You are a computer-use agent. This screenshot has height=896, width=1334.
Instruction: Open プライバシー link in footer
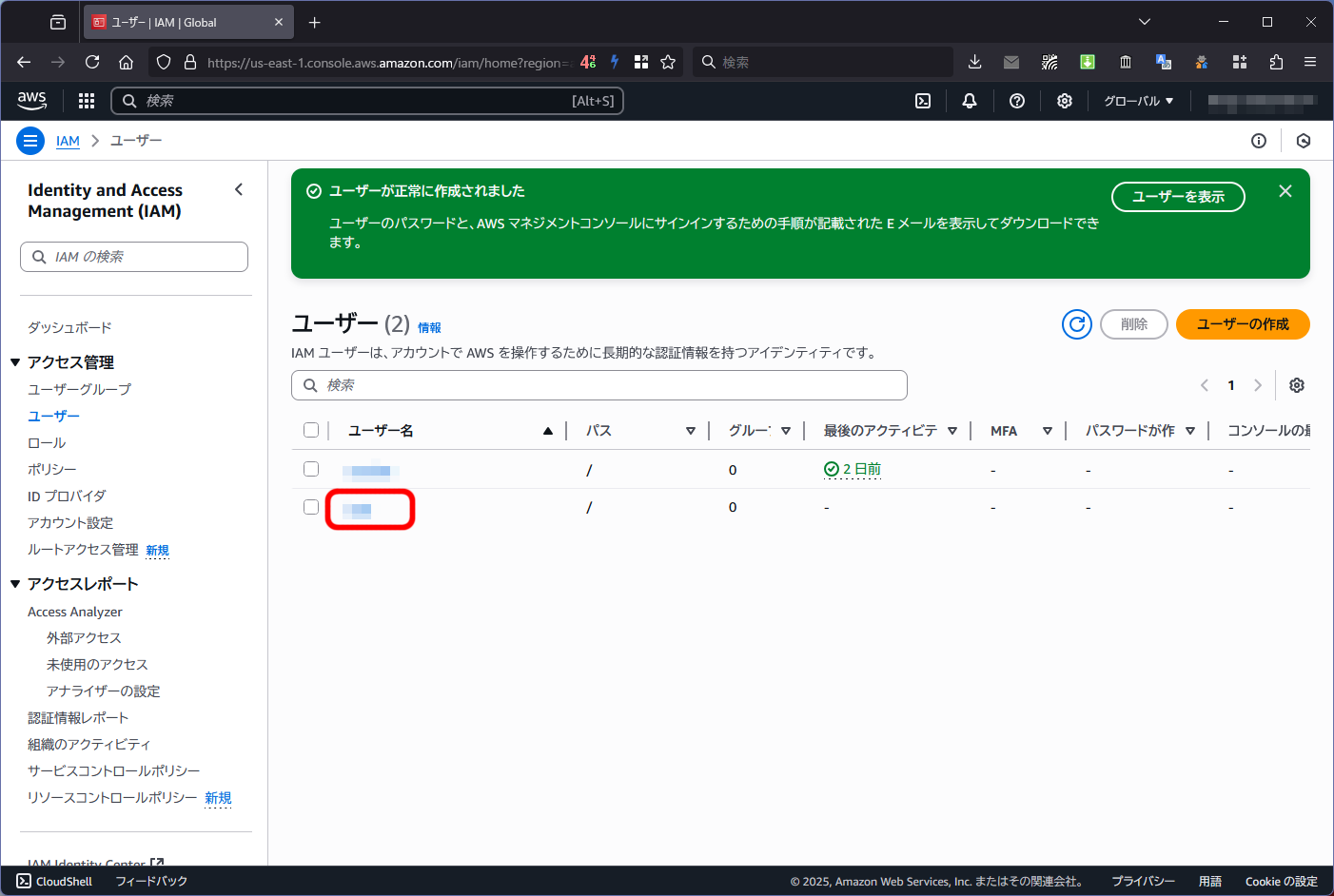point(1143,882)
